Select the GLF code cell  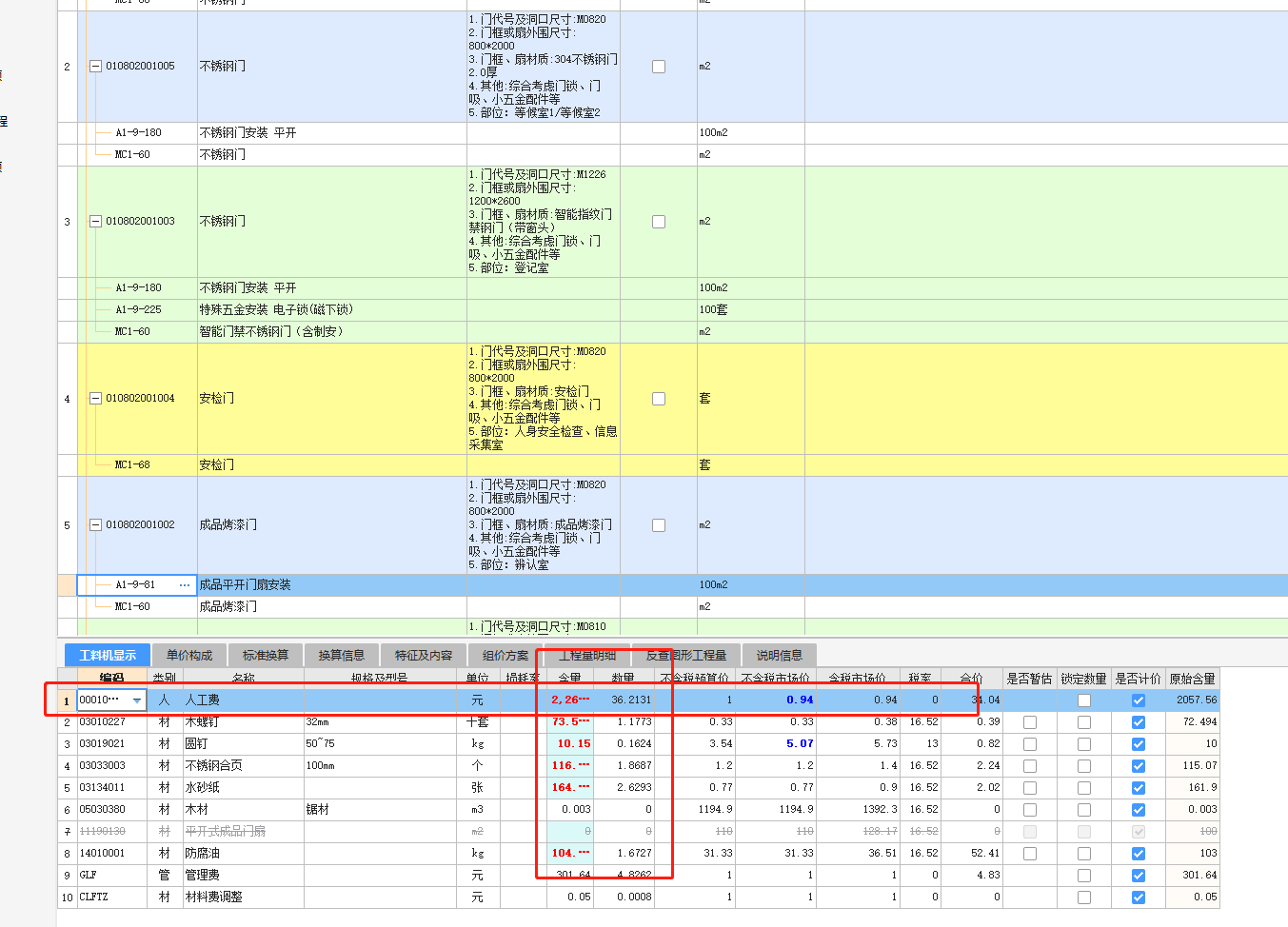(112, 876)
